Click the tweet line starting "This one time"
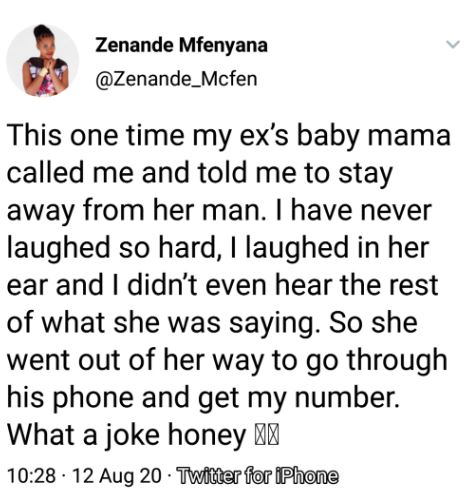465x497 pixels. 229,136
